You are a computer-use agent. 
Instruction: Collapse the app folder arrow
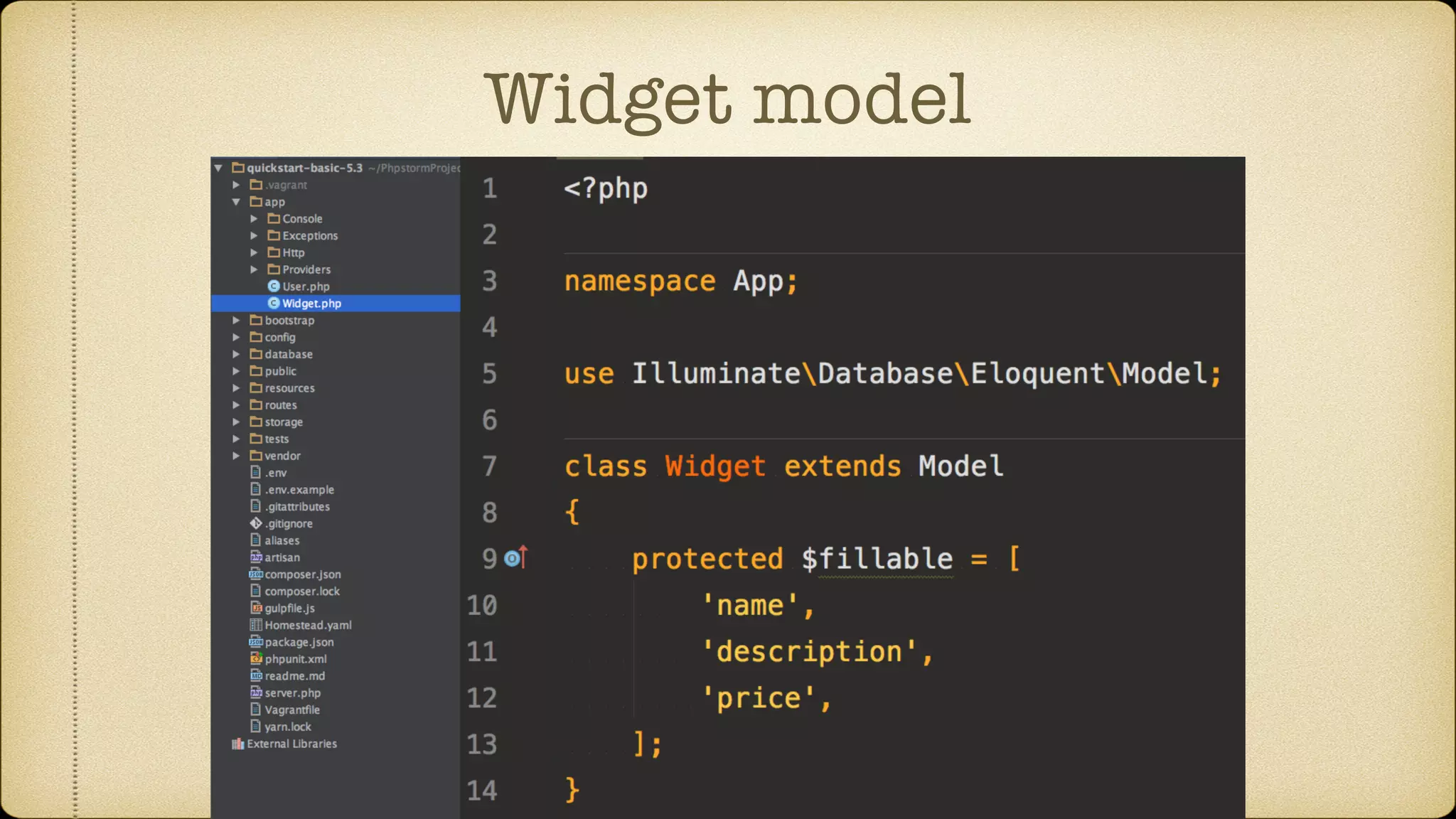pos(236,202)
